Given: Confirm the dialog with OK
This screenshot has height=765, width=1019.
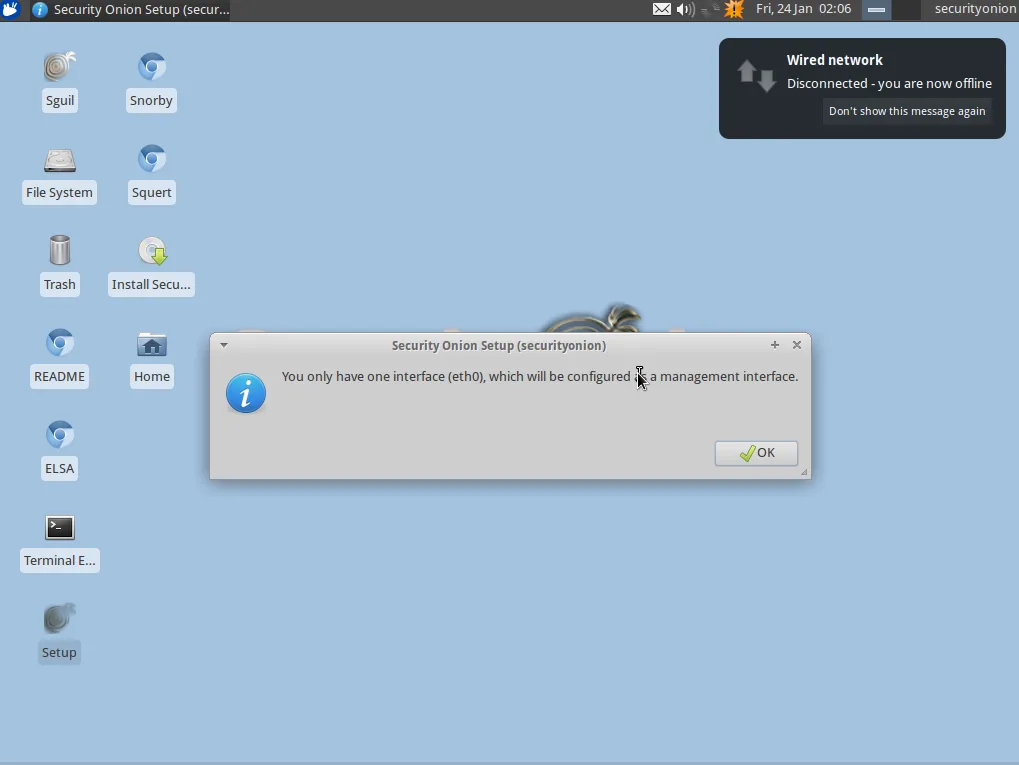Looking at the screenshot, I should coord(756,453).
